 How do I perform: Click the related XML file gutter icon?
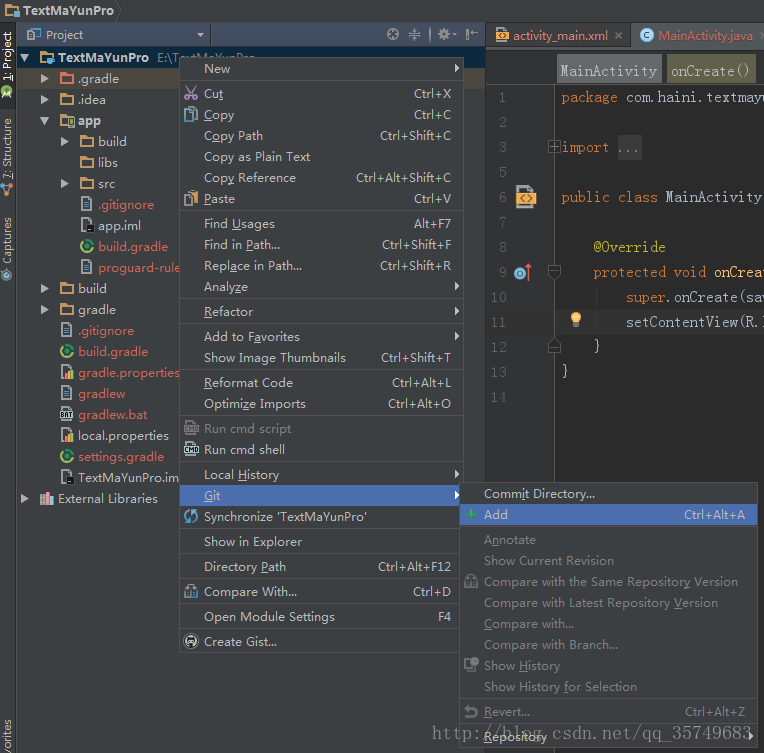pos(526,197)
